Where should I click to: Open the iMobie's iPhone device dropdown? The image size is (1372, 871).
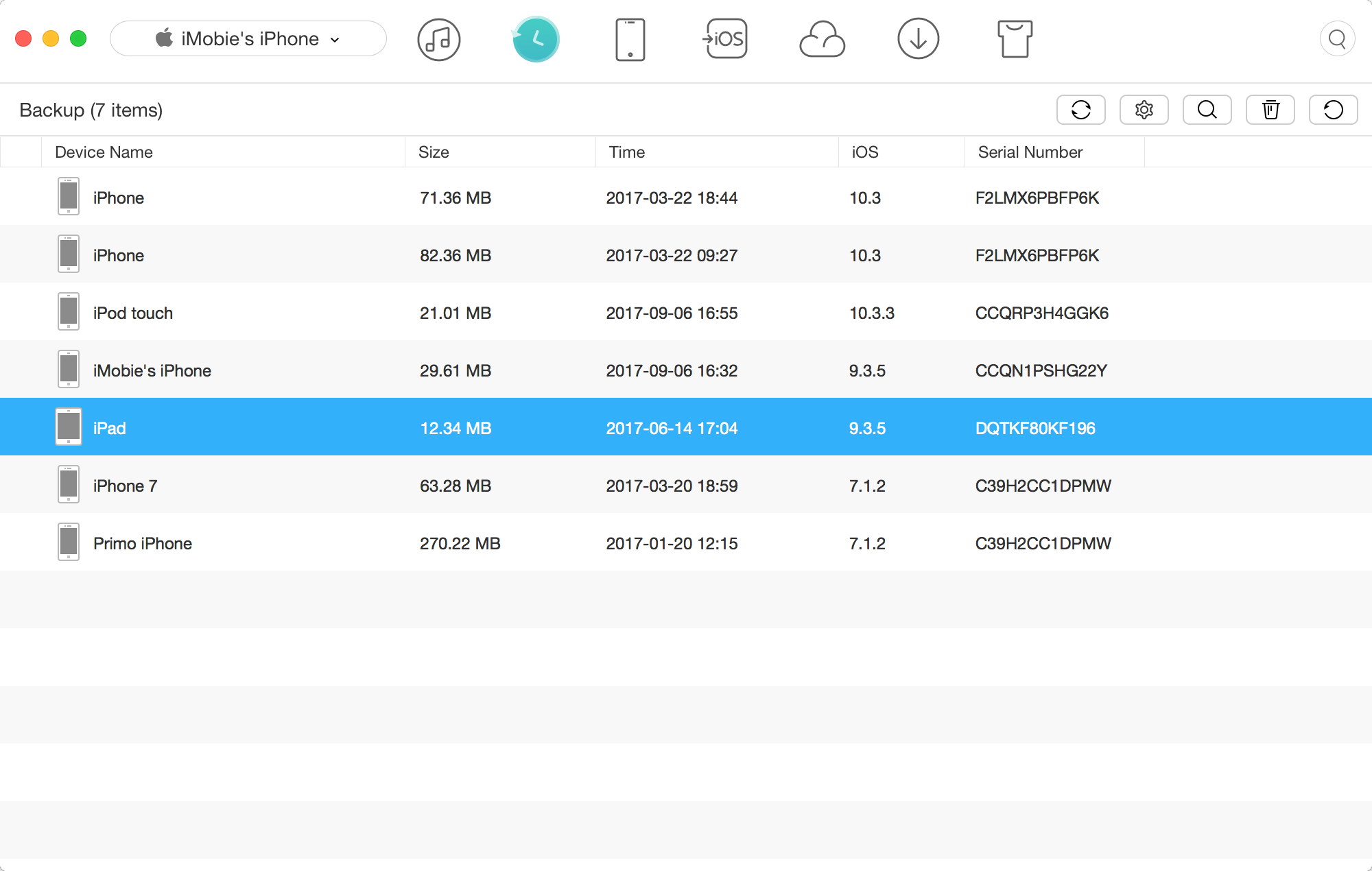pos(248,39)
